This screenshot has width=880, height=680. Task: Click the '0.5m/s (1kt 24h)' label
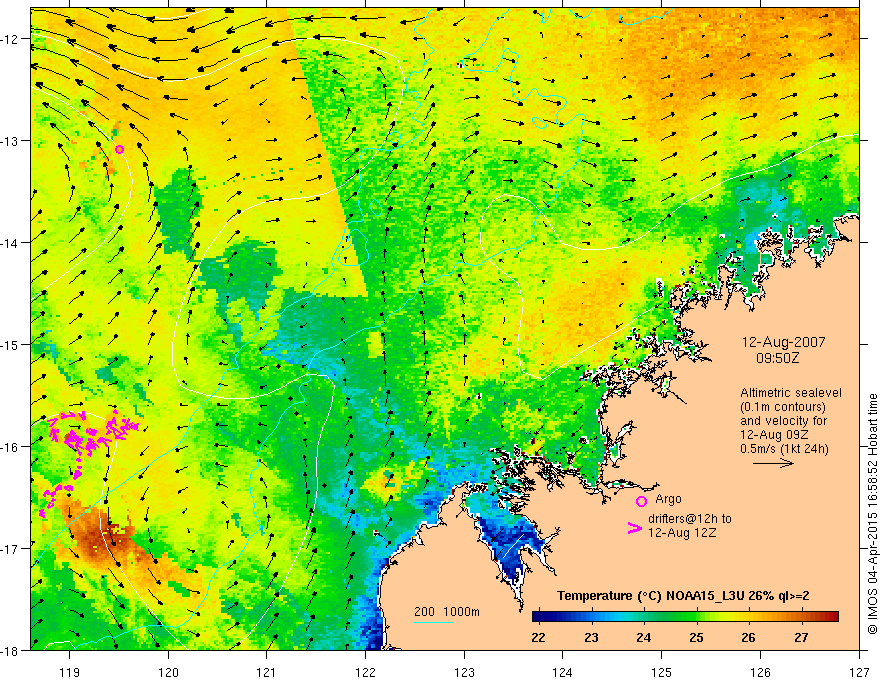(x=784, y=448)
